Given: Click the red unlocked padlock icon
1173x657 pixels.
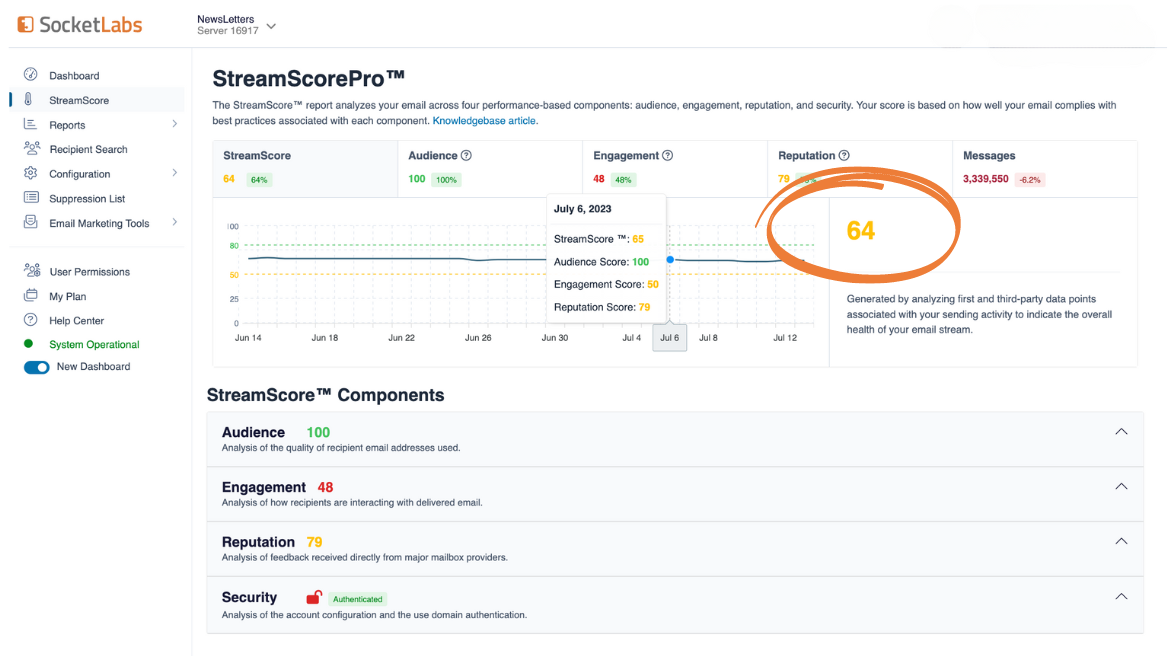Looking at the screenshot, I should (314, 597).
